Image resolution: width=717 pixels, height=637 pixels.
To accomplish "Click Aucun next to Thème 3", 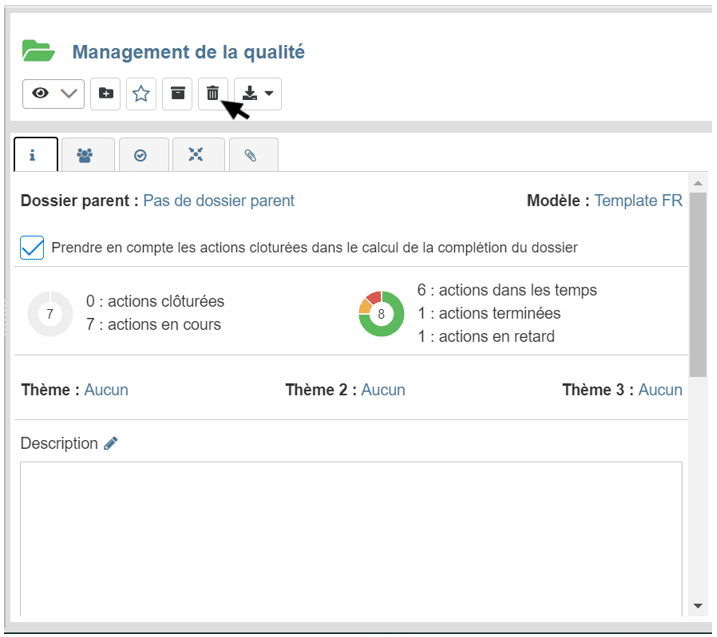I will pos(660,389).
